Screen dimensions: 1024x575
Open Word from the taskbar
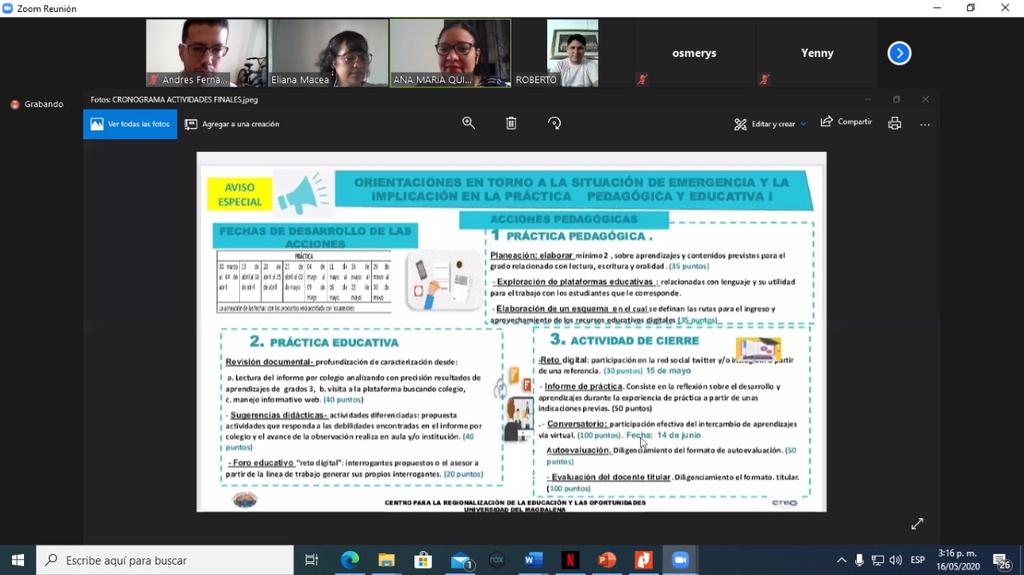tap(534, 560)
